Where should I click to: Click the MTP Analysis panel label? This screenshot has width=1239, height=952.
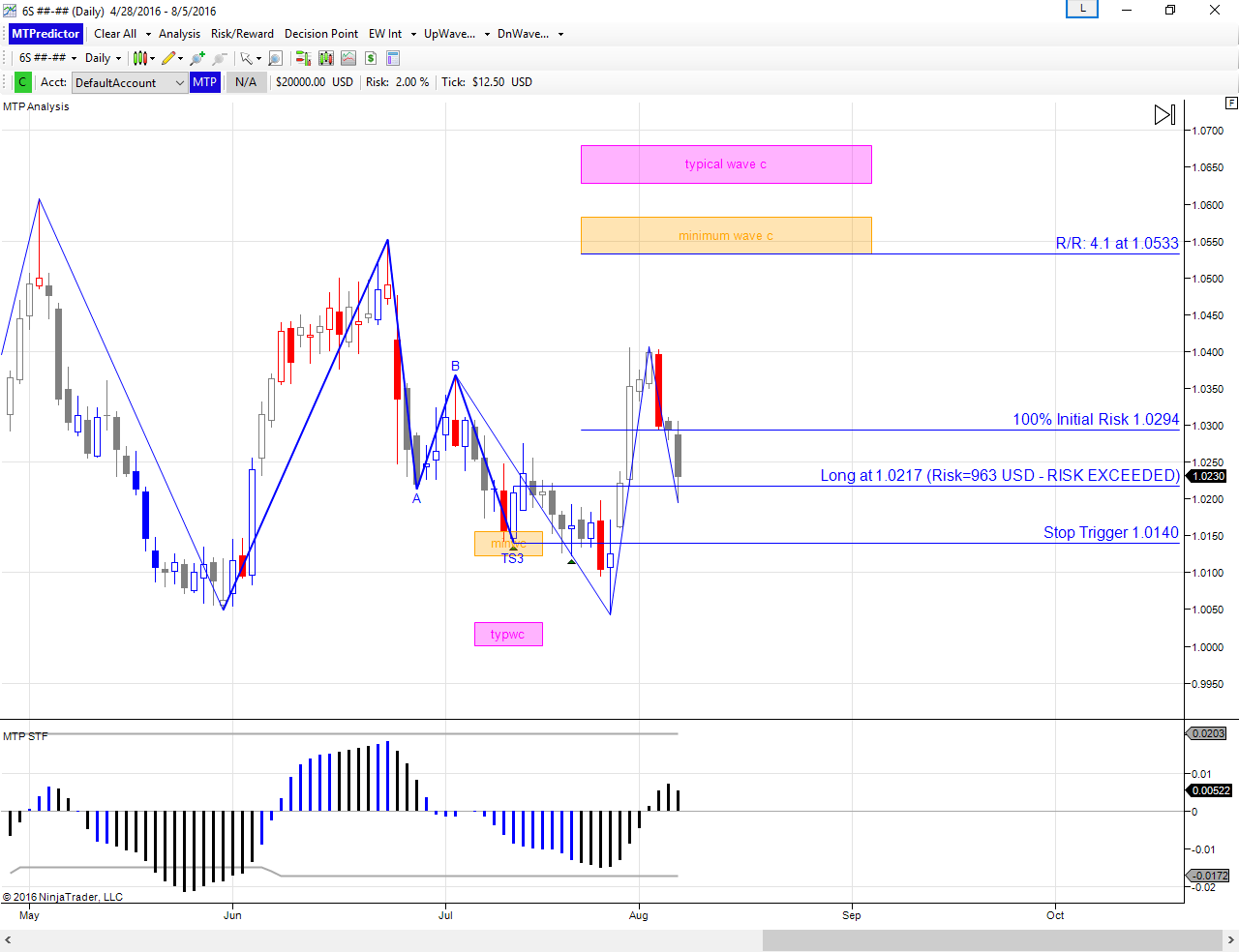(x=36, y=106)
